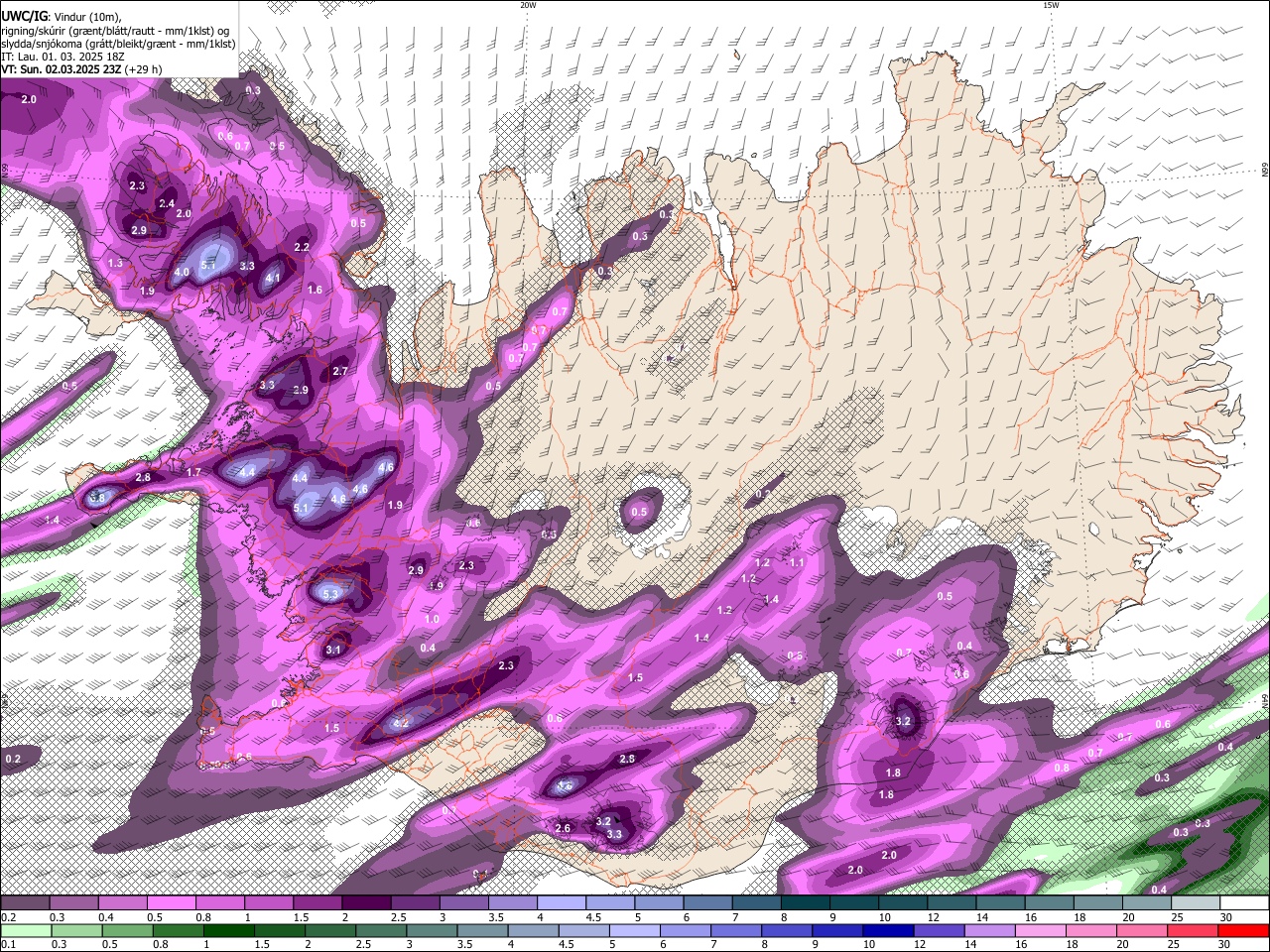Click the 'slydda/snjókoma' description line in header
Screen dimensions: 1270x952
[x=118, y=44]
